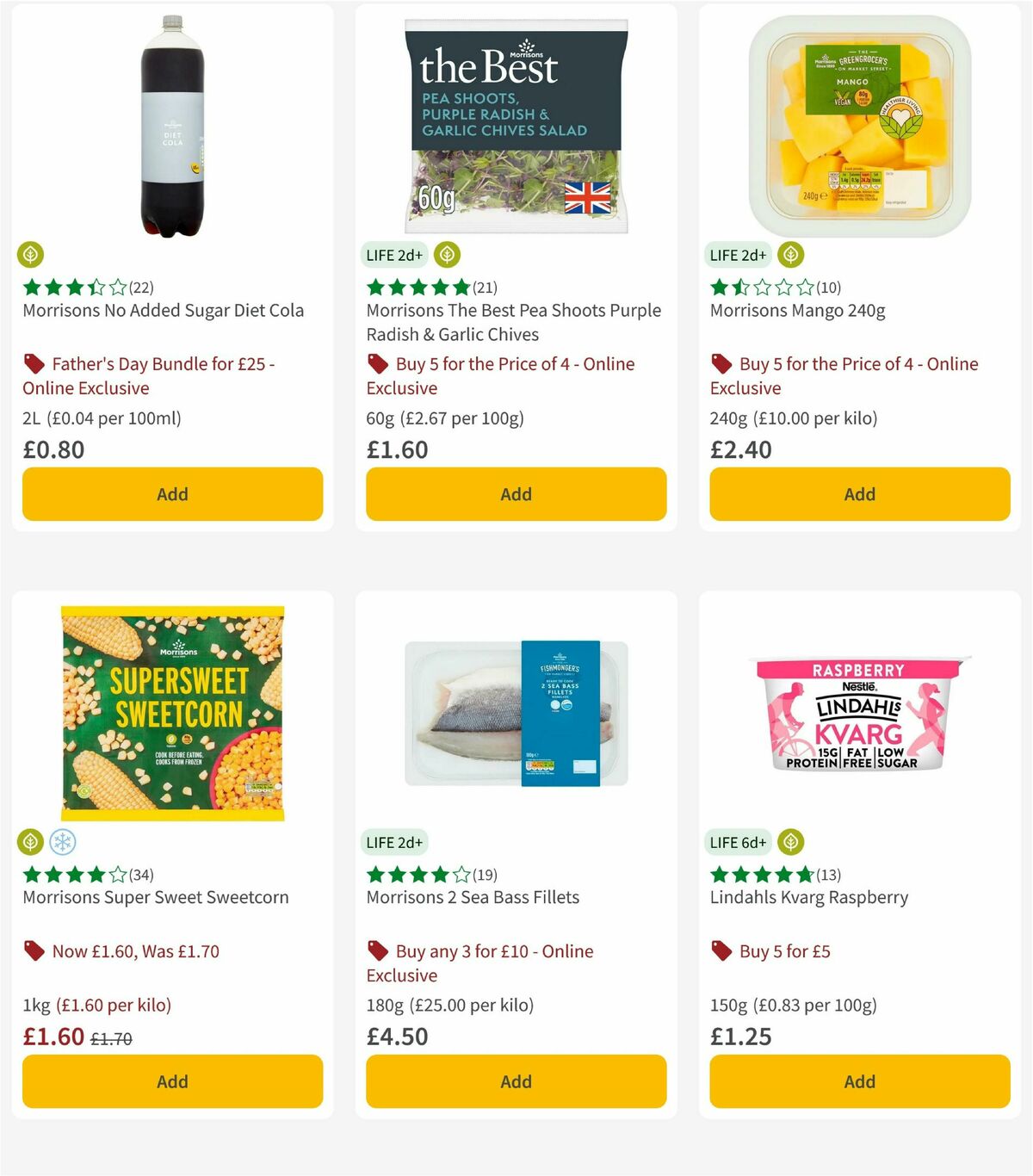1033x1176 pixels.
Task: Click Add for Morrisons Super Sweet Sweetcorn
Action: tap(171, 1081)
